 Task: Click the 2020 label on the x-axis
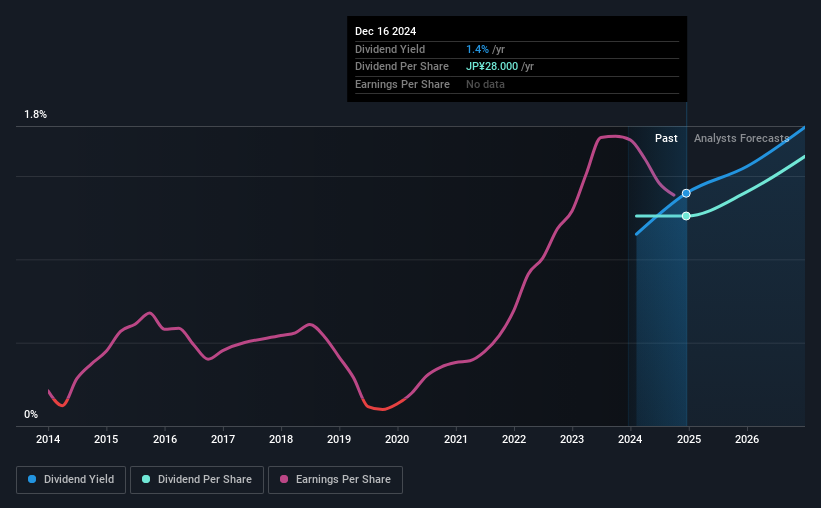(397, 439)
